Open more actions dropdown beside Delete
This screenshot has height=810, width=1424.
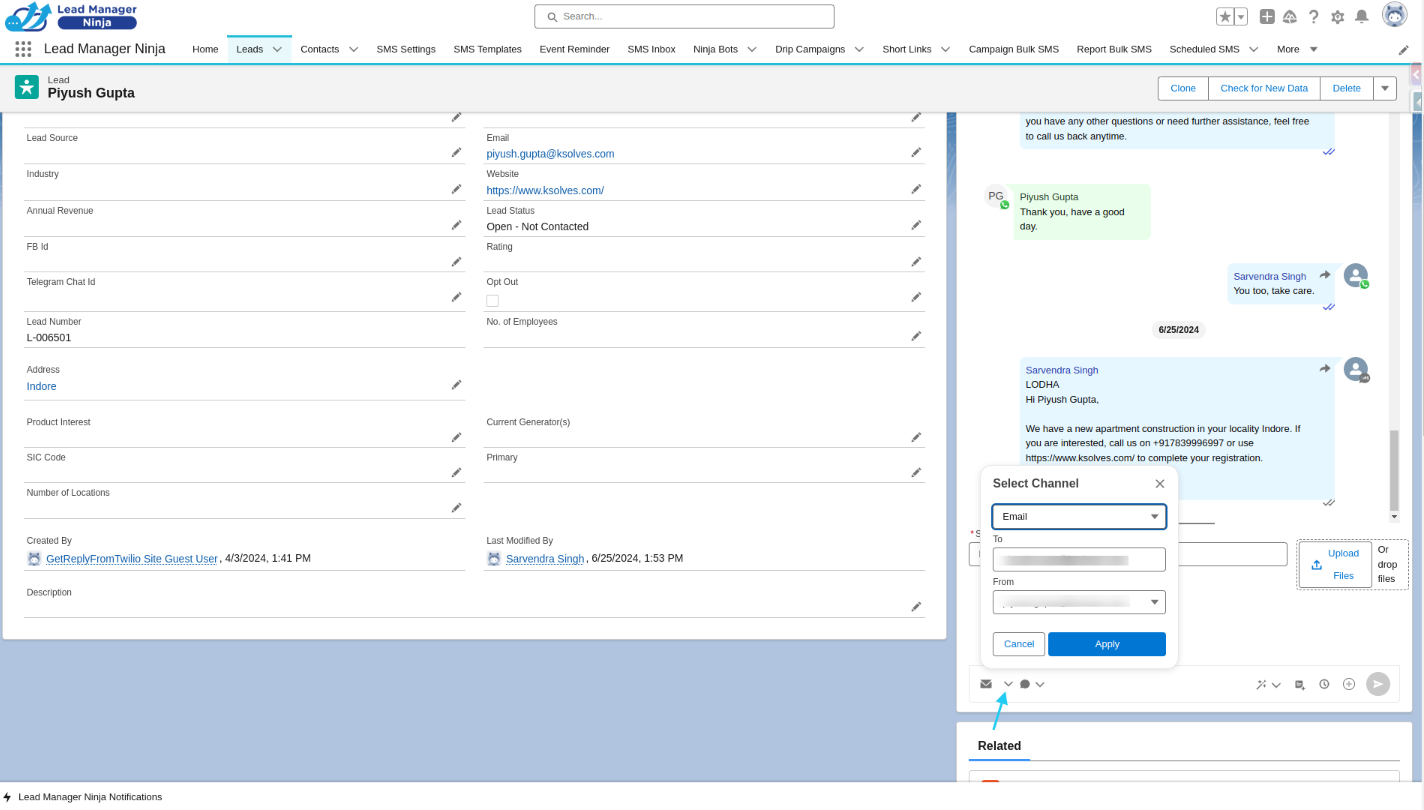click(1385, 88)
